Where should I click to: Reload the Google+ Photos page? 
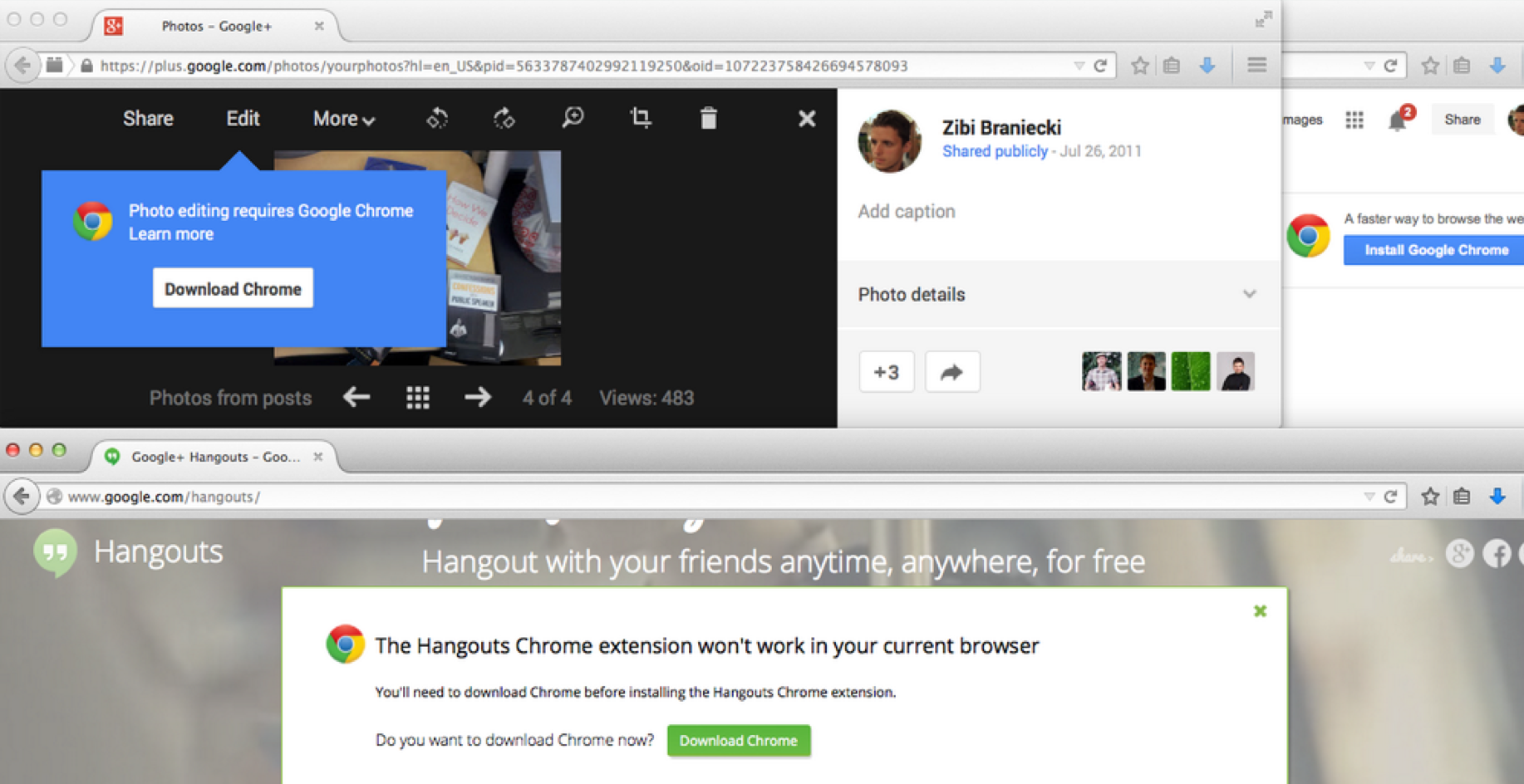pos(1100,66)
